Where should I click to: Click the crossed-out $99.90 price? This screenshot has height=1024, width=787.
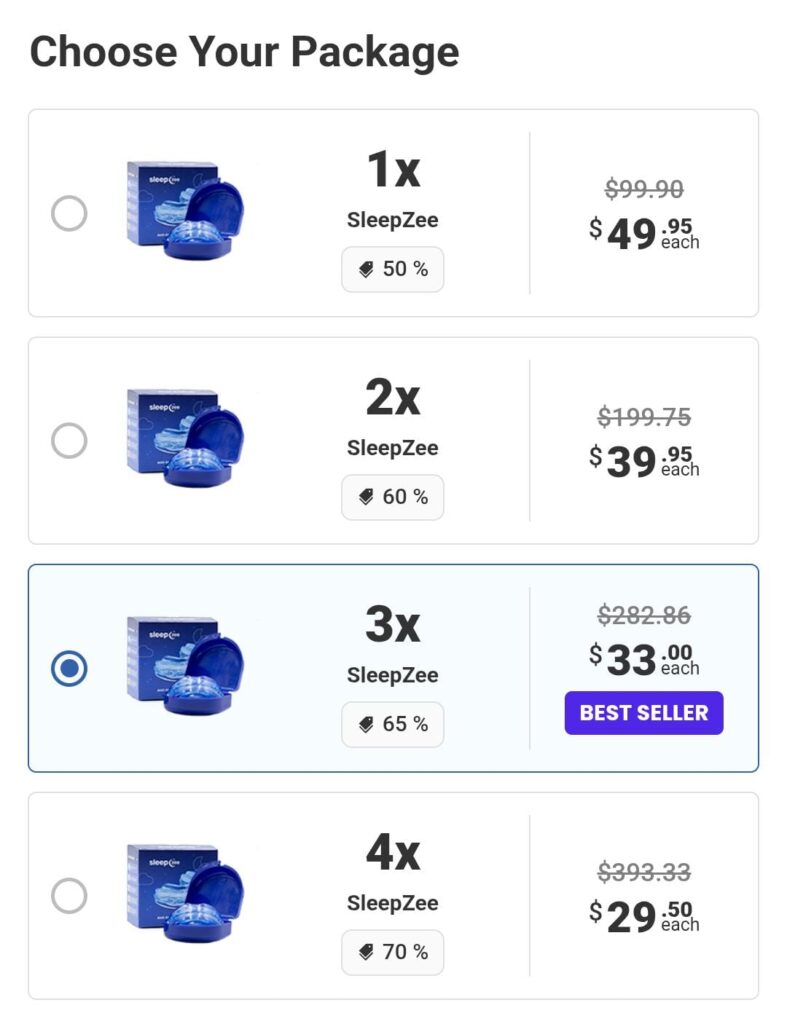[644, 189]
